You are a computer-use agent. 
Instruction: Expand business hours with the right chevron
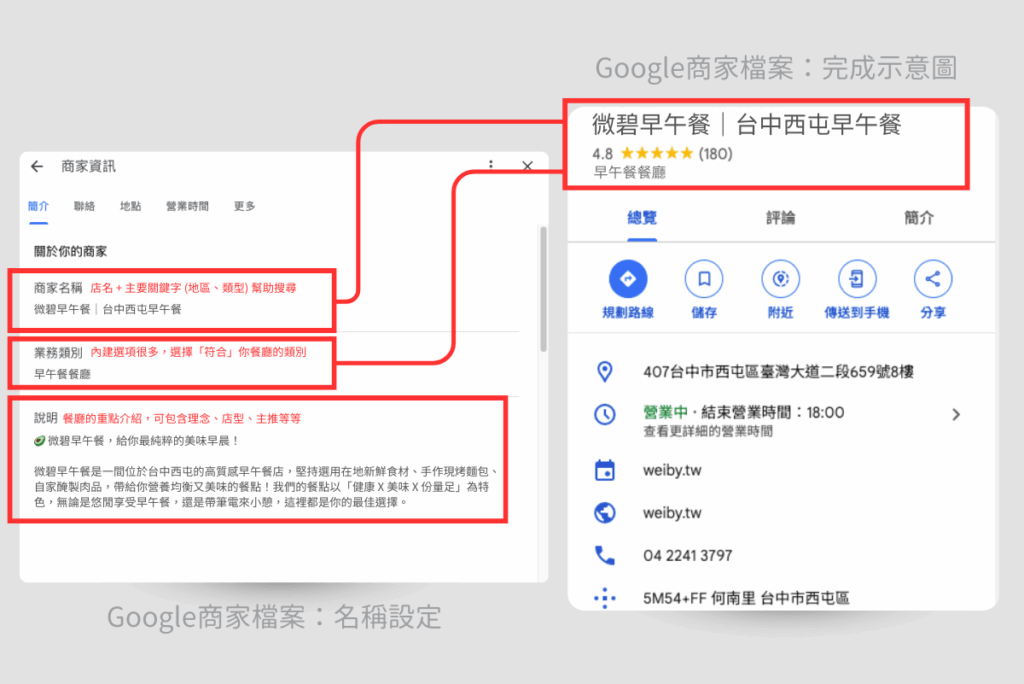pos(955,413)
